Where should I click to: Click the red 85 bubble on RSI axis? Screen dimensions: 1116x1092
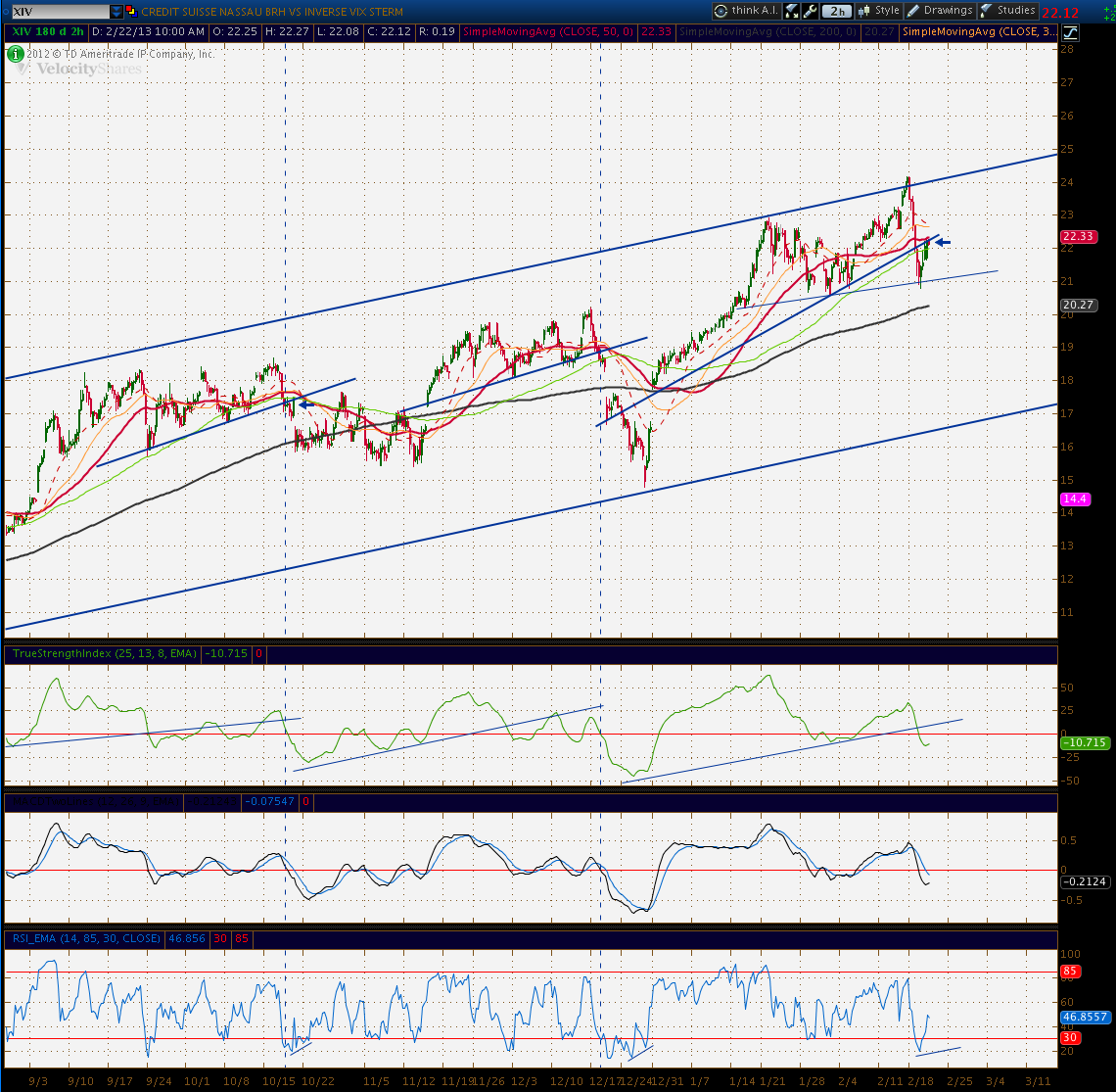coord(1070,971)
